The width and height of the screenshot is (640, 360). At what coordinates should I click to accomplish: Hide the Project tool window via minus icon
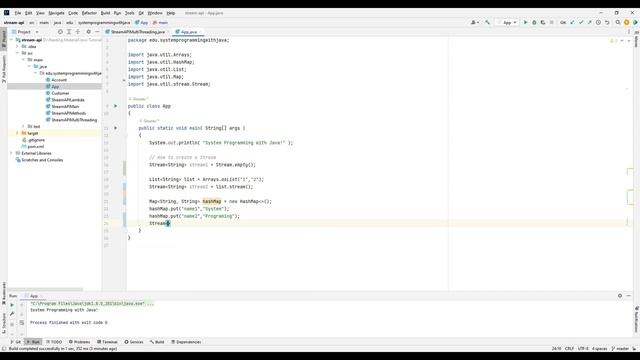click(x=97, y=32)
